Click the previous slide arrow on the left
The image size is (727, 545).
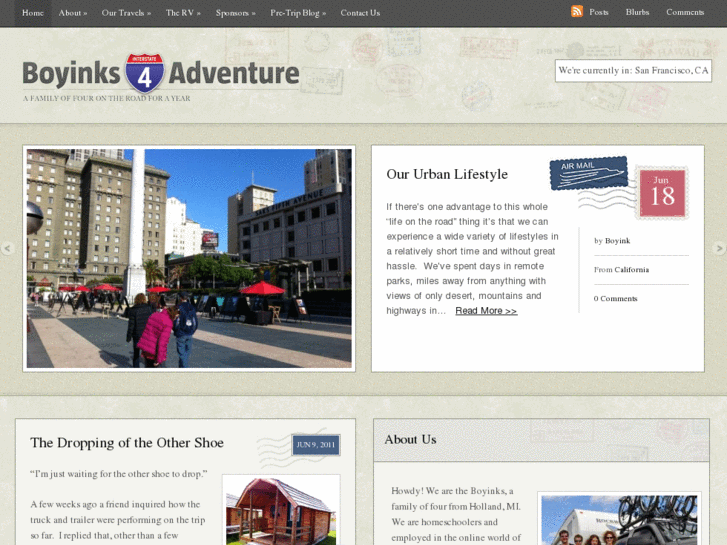(x=7, y=249)
